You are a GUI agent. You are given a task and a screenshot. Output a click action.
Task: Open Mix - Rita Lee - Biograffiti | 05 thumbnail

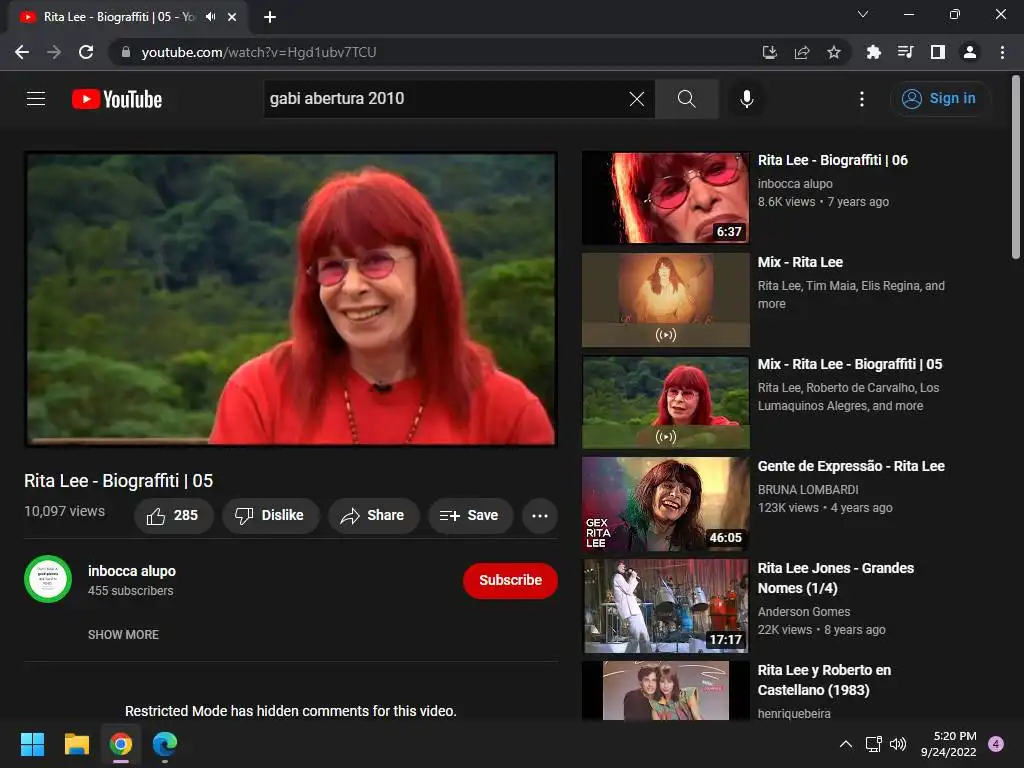[665, 402]
